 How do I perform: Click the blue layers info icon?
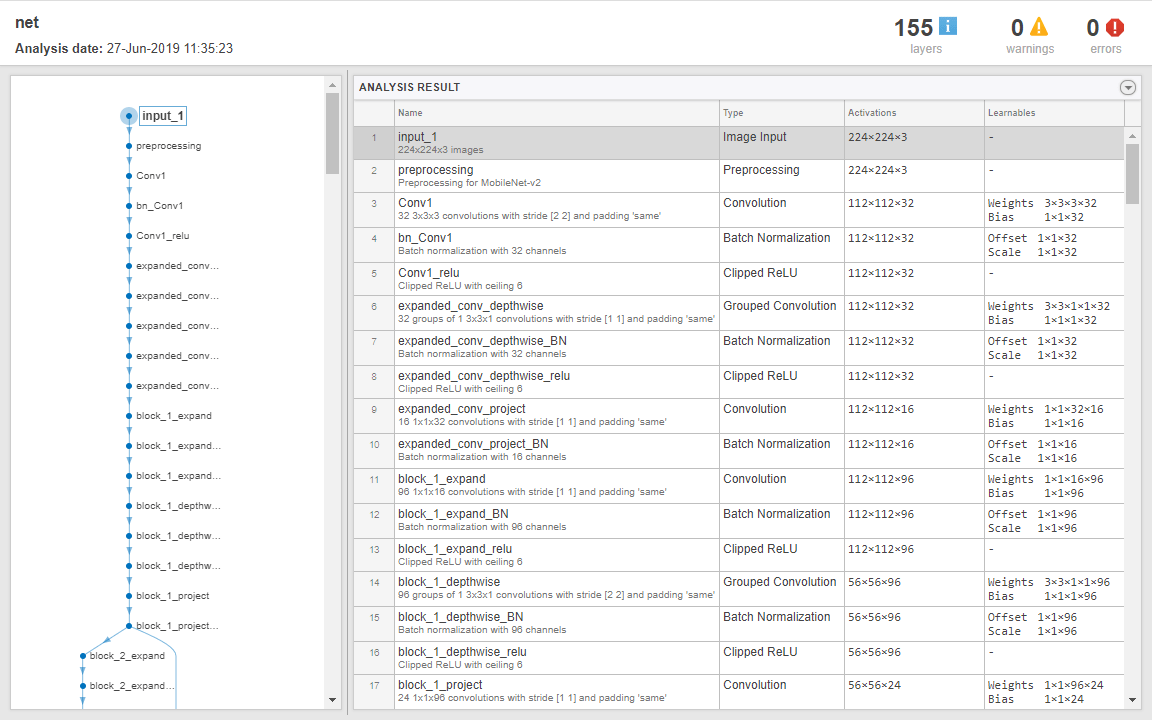[948, 26]
